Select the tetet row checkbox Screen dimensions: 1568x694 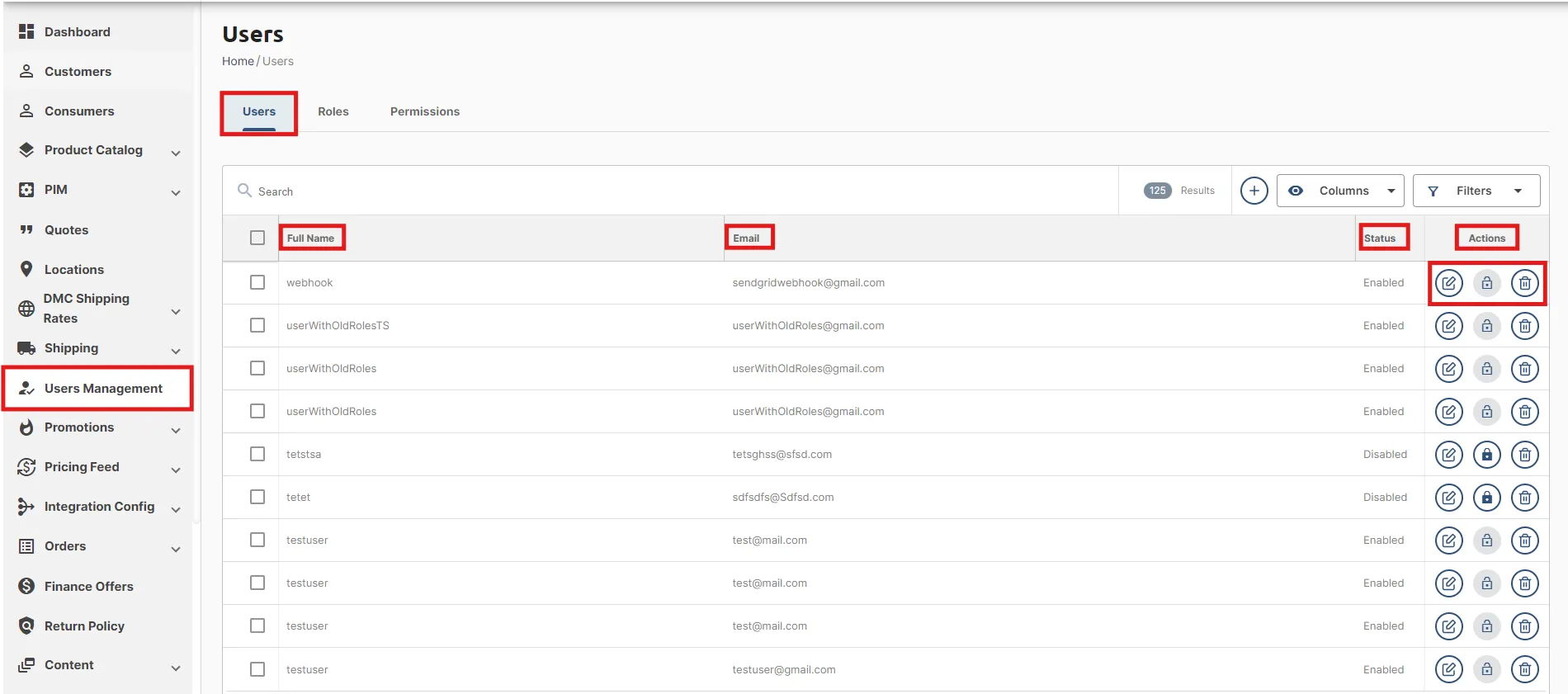257,497
